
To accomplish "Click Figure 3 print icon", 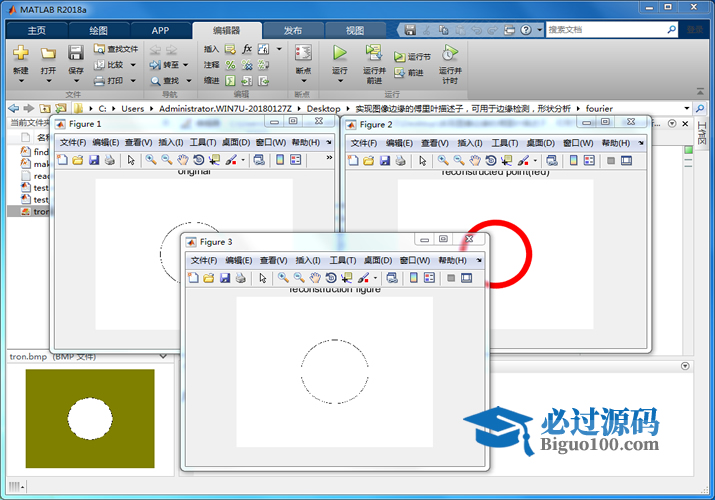I will (x=241, y=278).
